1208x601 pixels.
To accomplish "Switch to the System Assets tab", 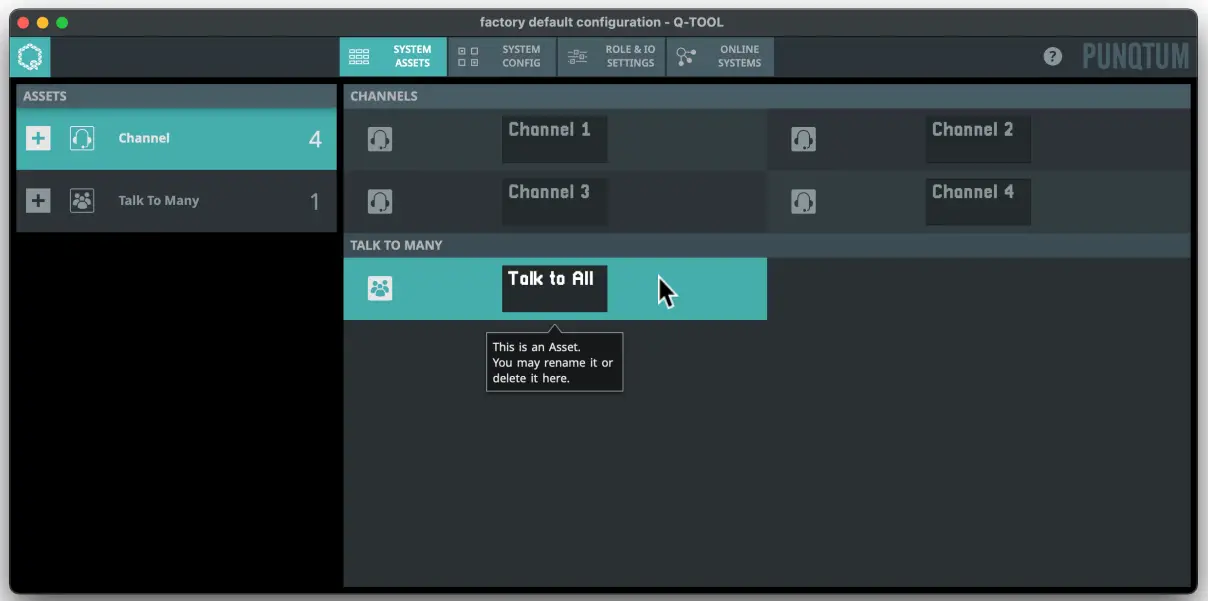I will [x=393, y=57].
